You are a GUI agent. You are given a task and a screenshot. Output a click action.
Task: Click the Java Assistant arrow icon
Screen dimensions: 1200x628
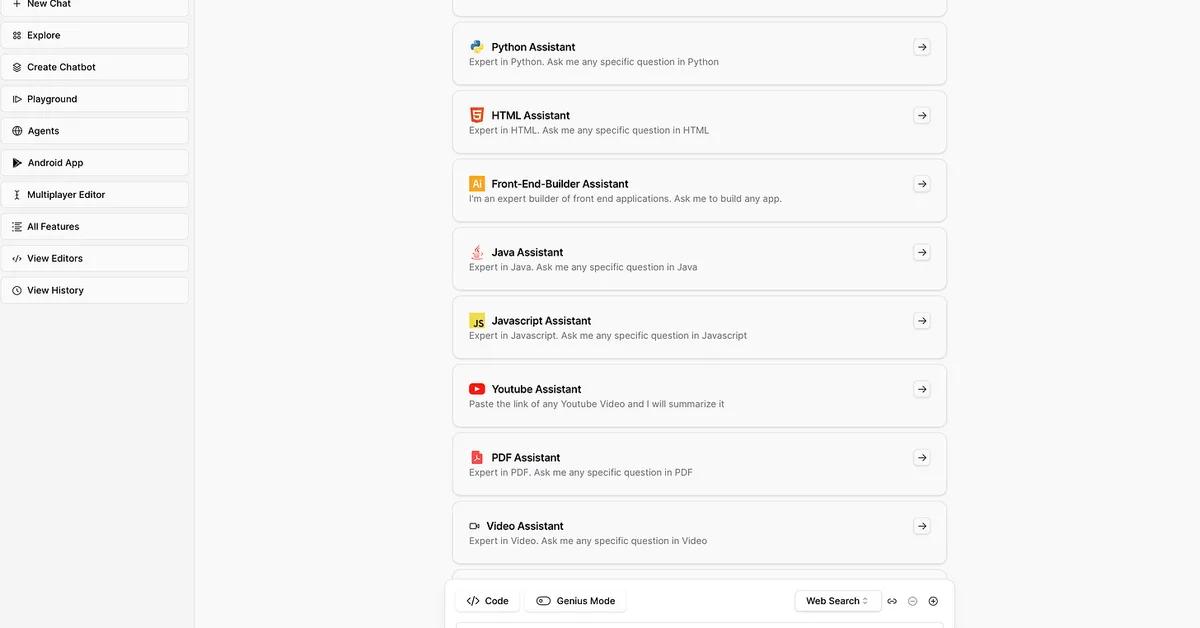click(x=922, y=253)
